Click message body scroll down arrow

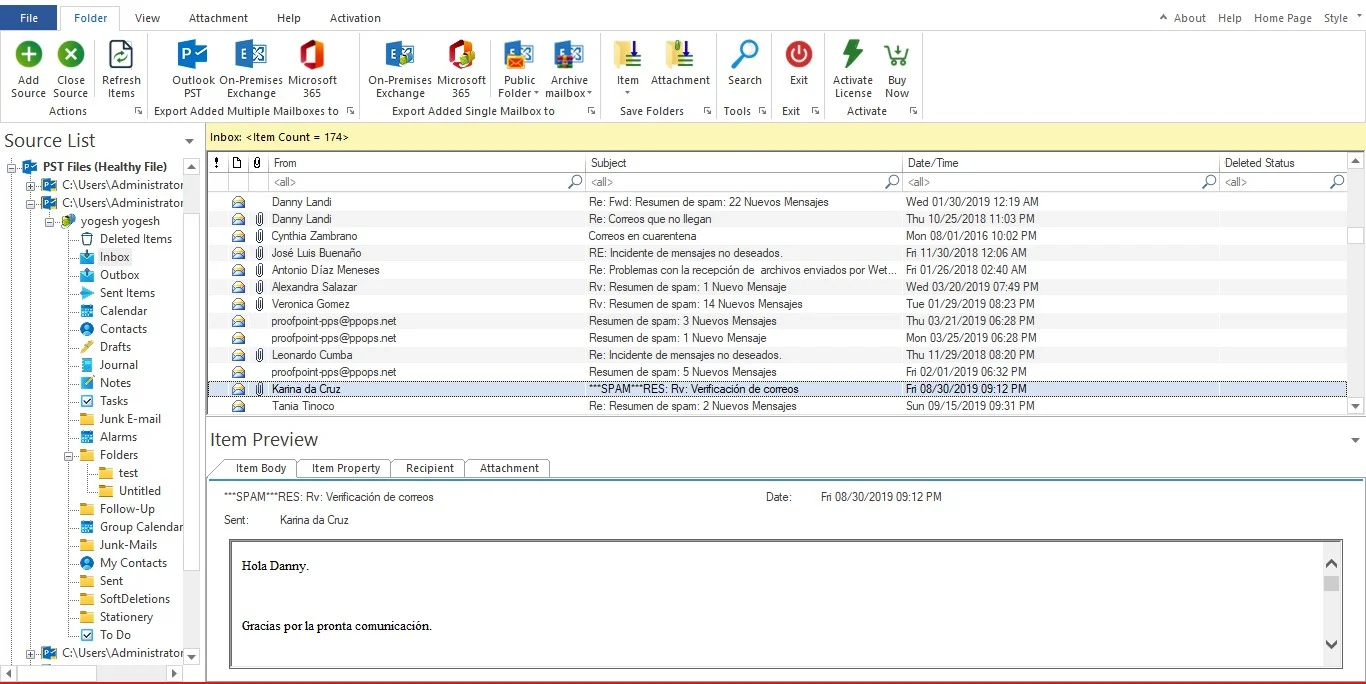coord(1331,645)
